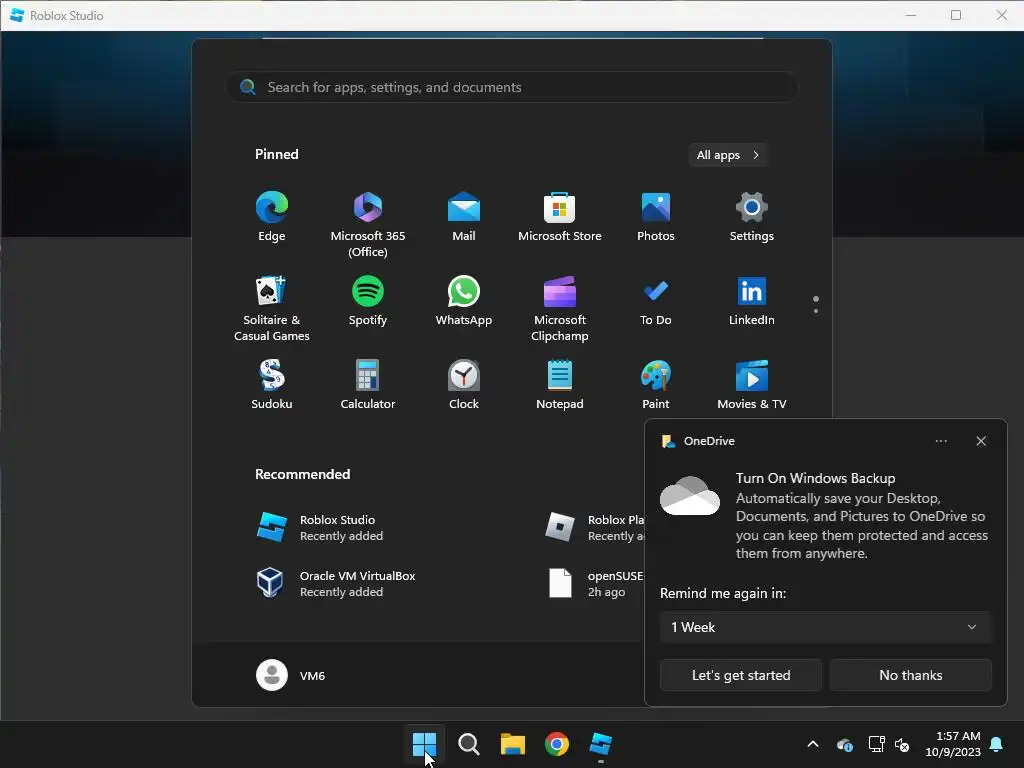Screen dimensions: 1024x768
Task: Open OneDrive cloud icon in system tray
Action: pos(844,744)
